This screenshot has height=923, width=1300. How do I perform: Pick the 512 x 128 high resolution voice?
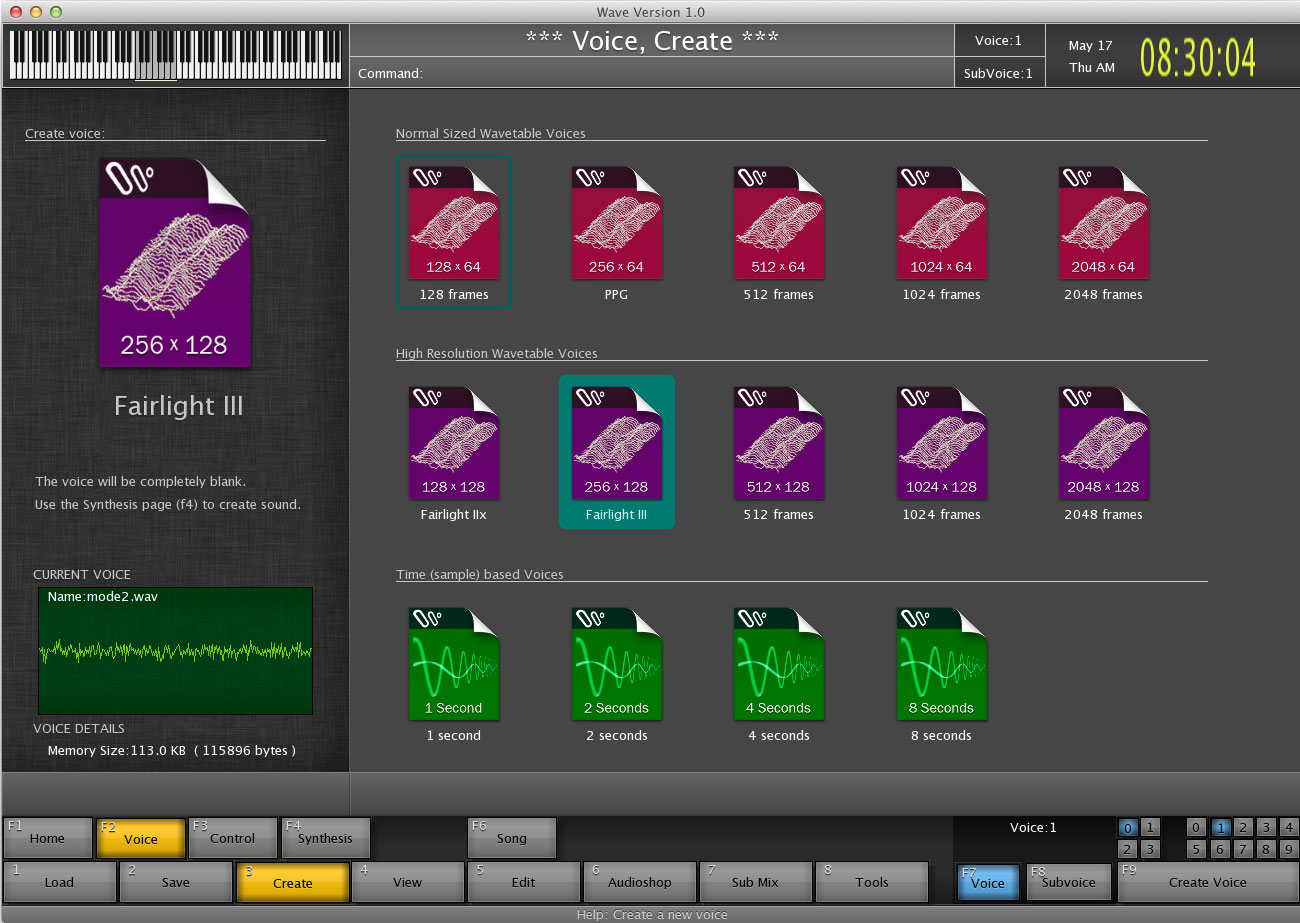pos(779,452)
